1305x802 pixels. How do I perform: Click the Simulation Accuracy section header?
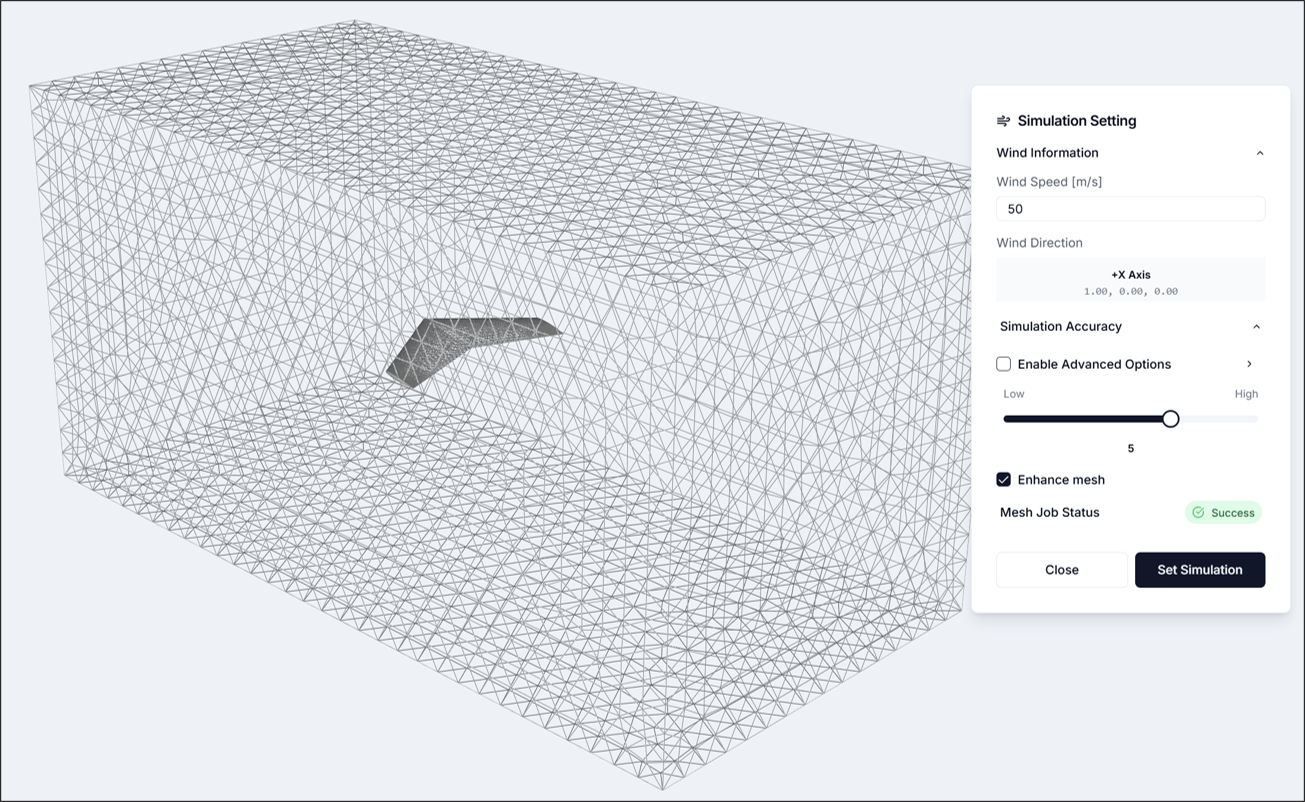[x=1060, y=327]
